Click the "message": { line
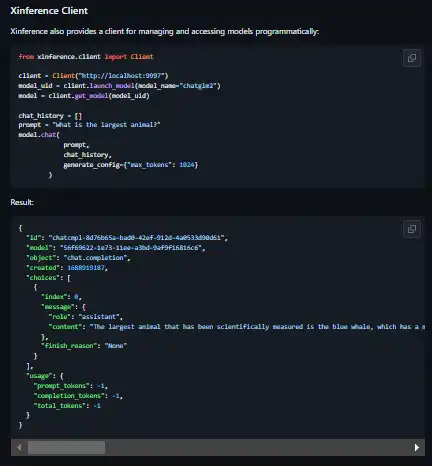432x466 pixels. click(x=63, y=307)
